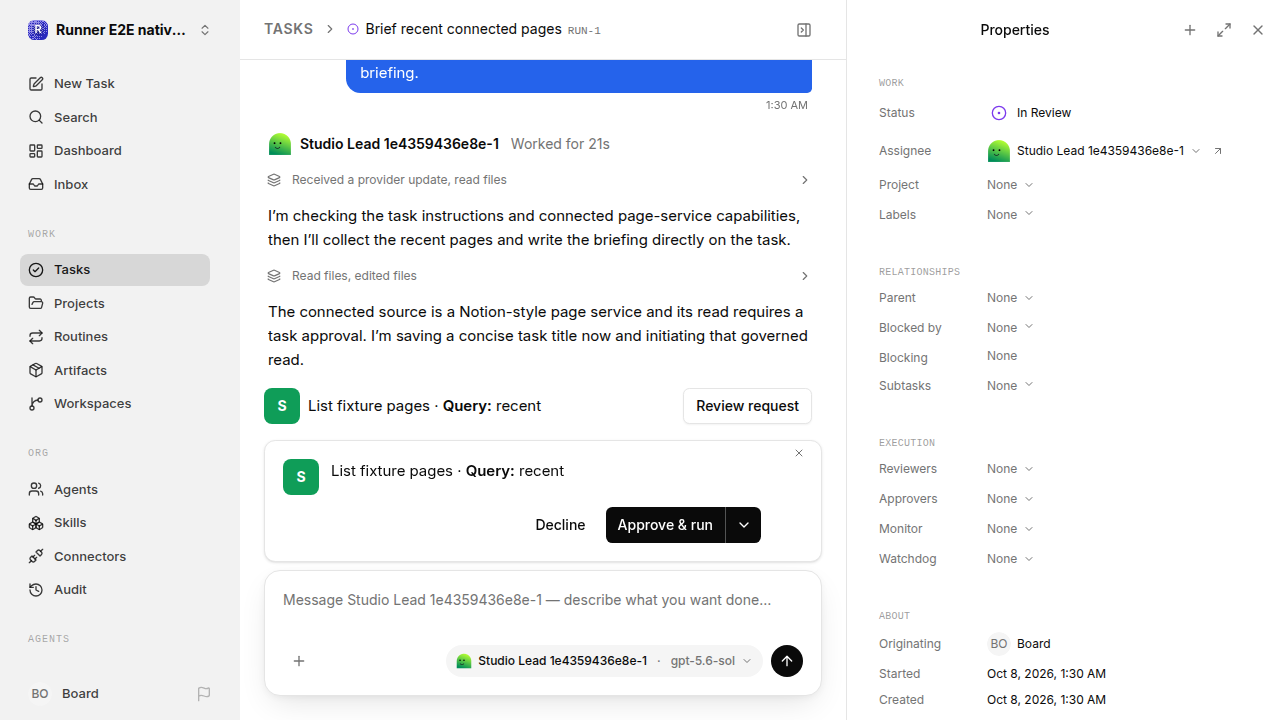
Task: Click the Artifacts cube icon
Action: pos(36,370)
